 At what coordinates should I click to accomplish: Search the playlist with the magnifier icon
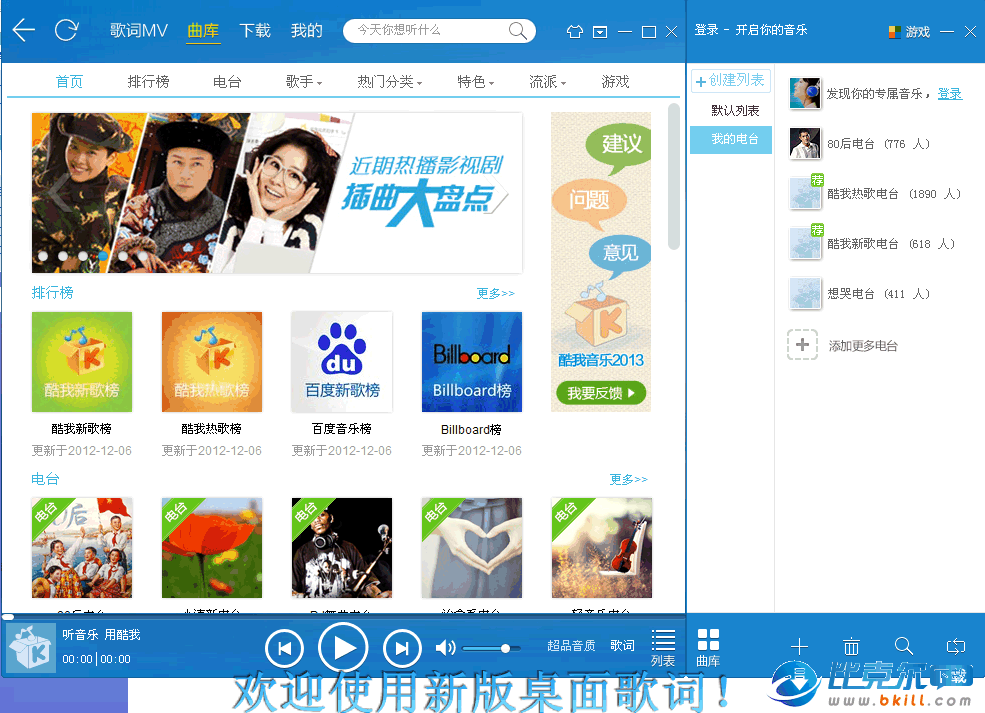coord(903,646)
